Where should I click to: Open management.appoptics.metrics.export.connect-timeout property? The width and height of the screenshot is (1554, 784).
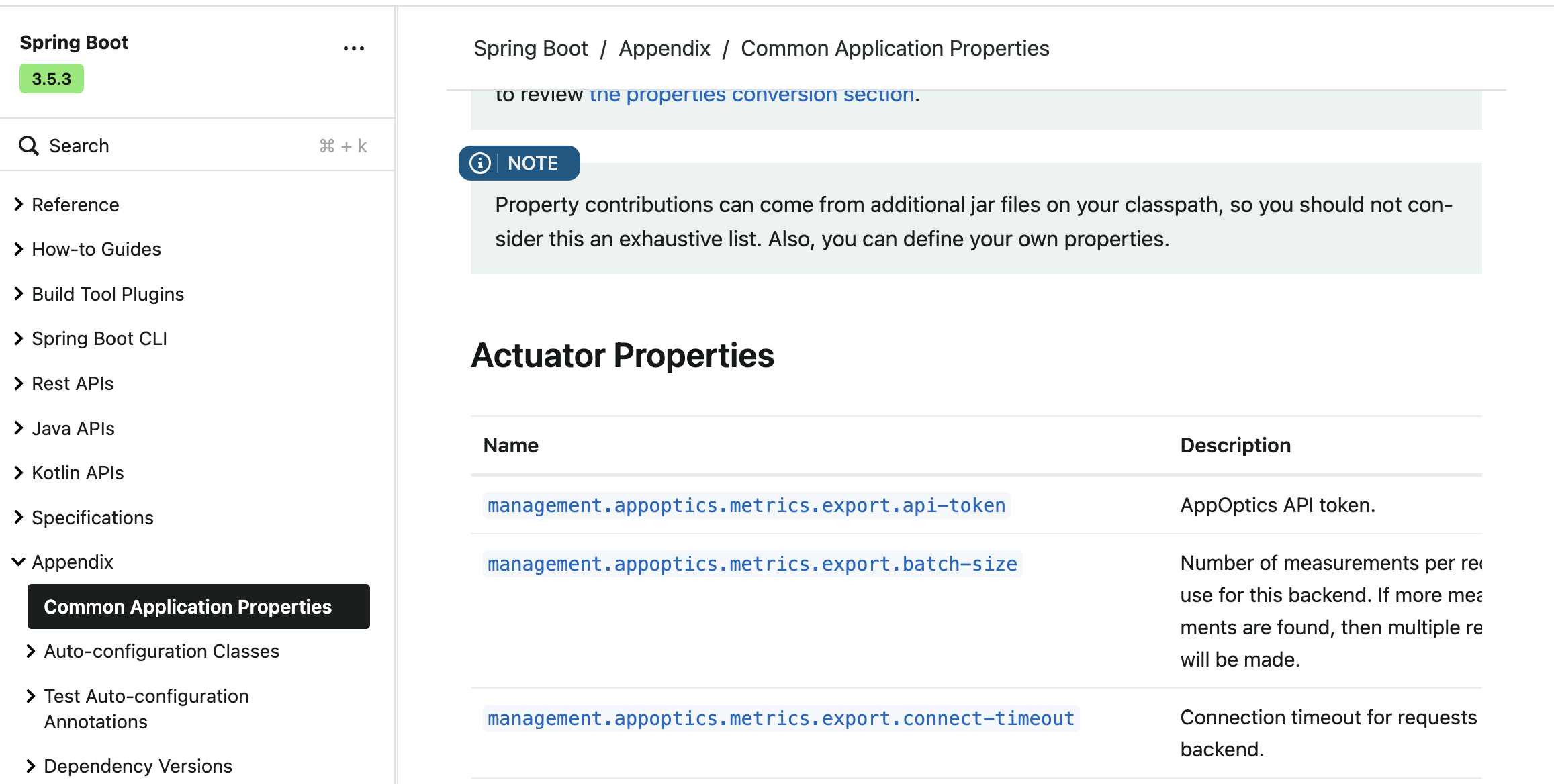780,718
